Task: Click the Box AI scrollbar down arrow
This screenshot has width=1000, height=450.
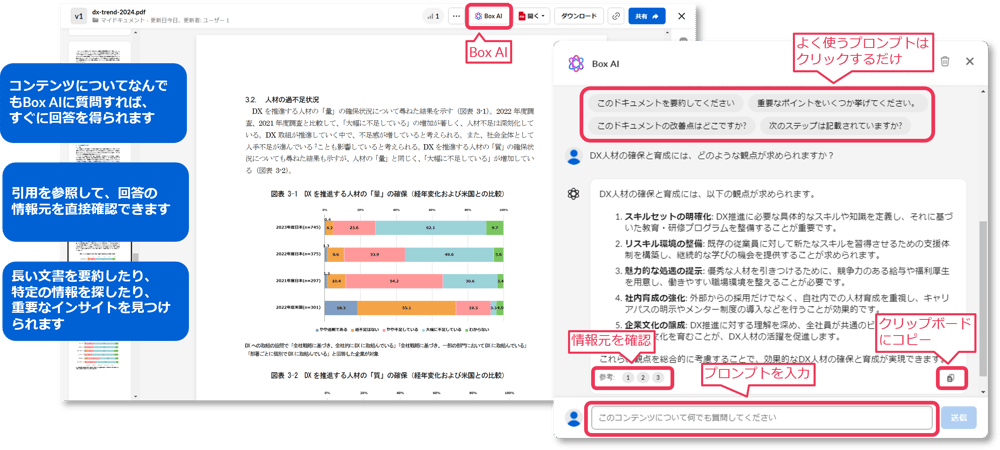Action: [983, 390]
